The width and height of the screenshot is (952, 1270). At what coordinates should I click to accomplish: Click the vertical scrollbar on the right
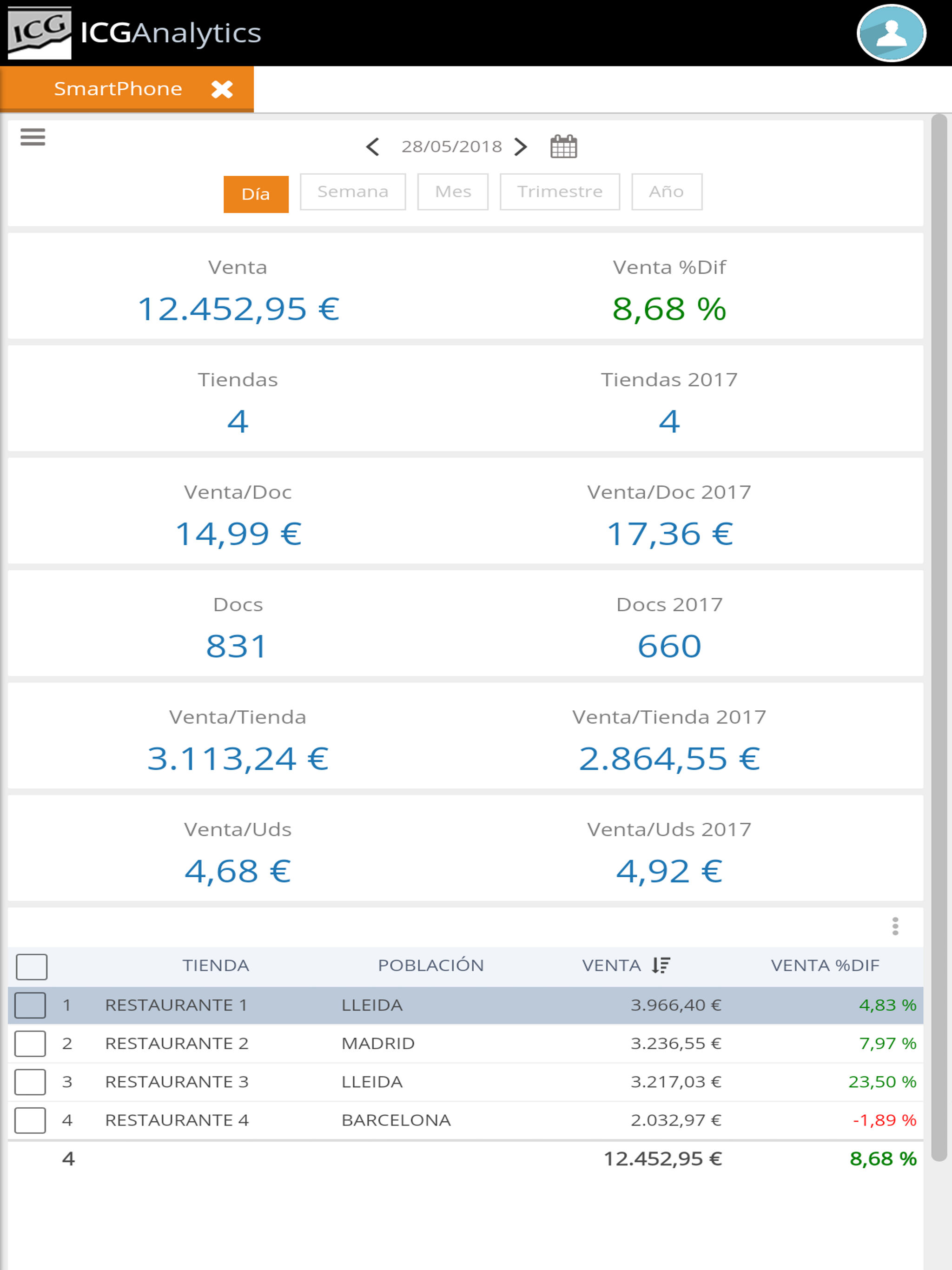point(938,637)
